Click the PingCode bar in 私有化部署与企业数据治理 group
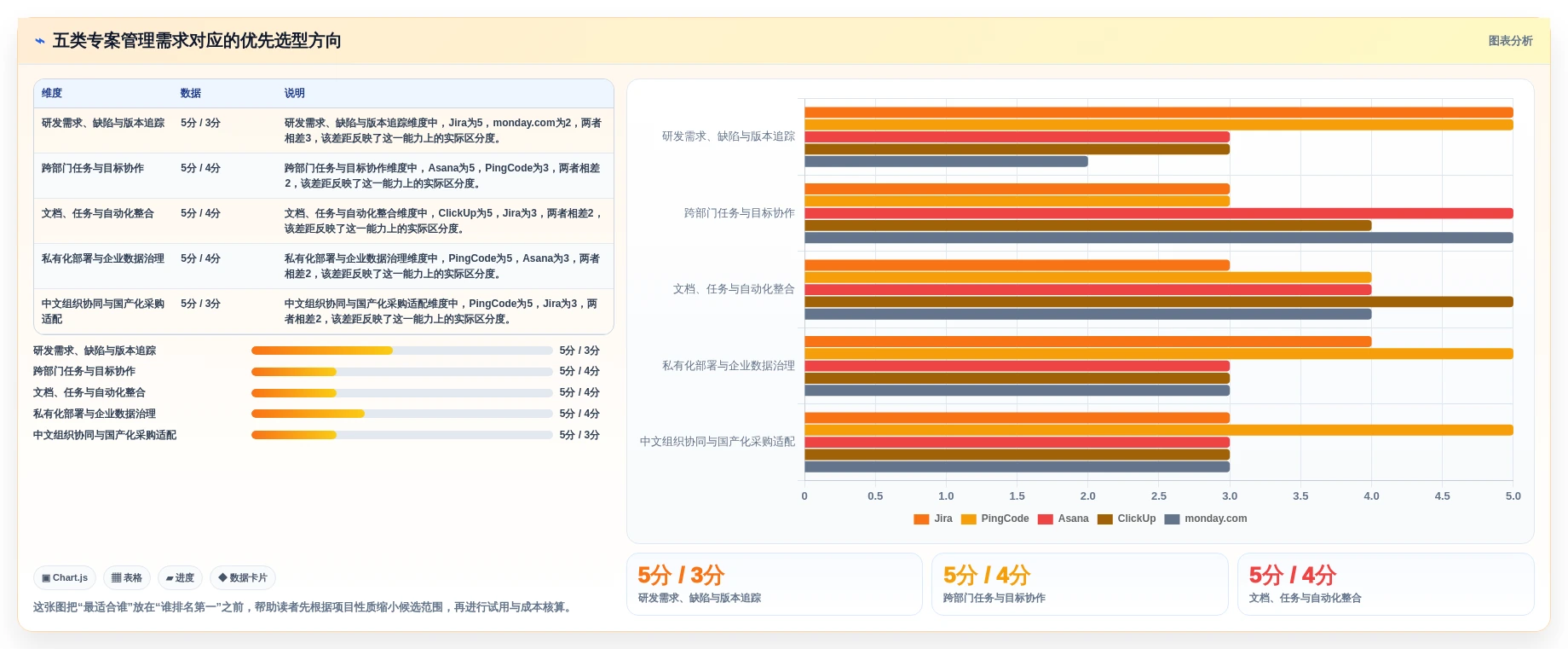Image resolution: width=1568 pixels, height=649 pixels. coord(1159,354)
